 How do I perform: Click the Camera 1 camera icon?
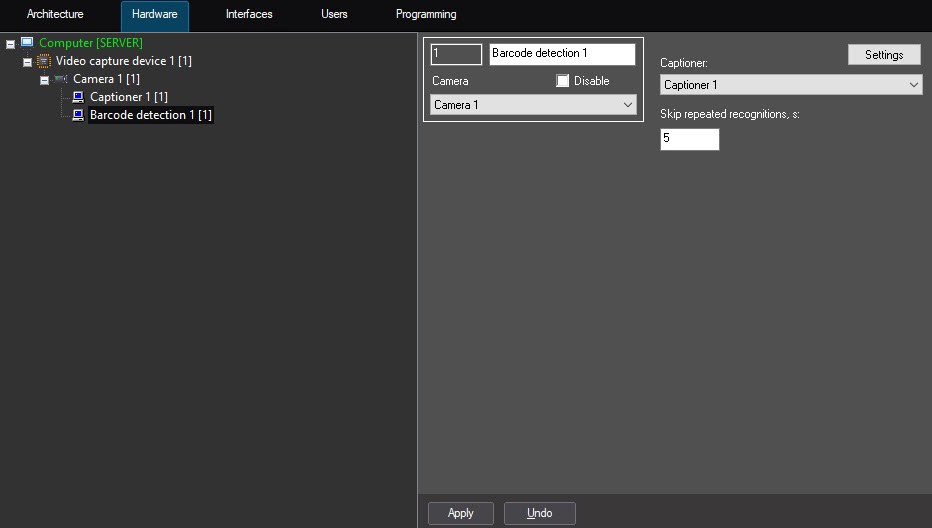61,78
